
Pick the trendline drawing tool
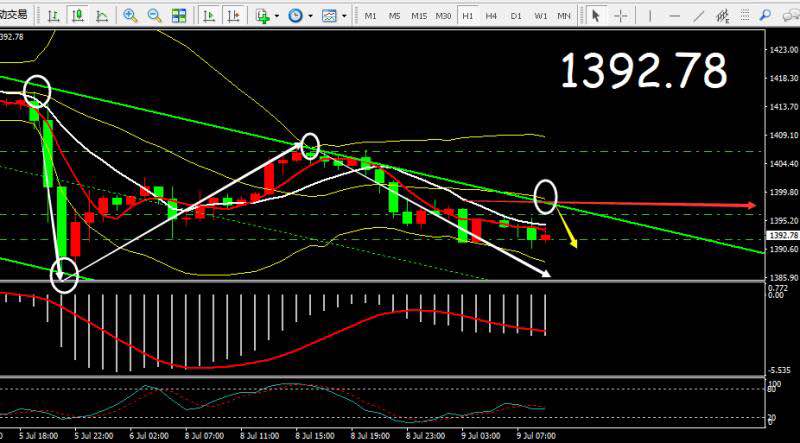click(698, 16)
